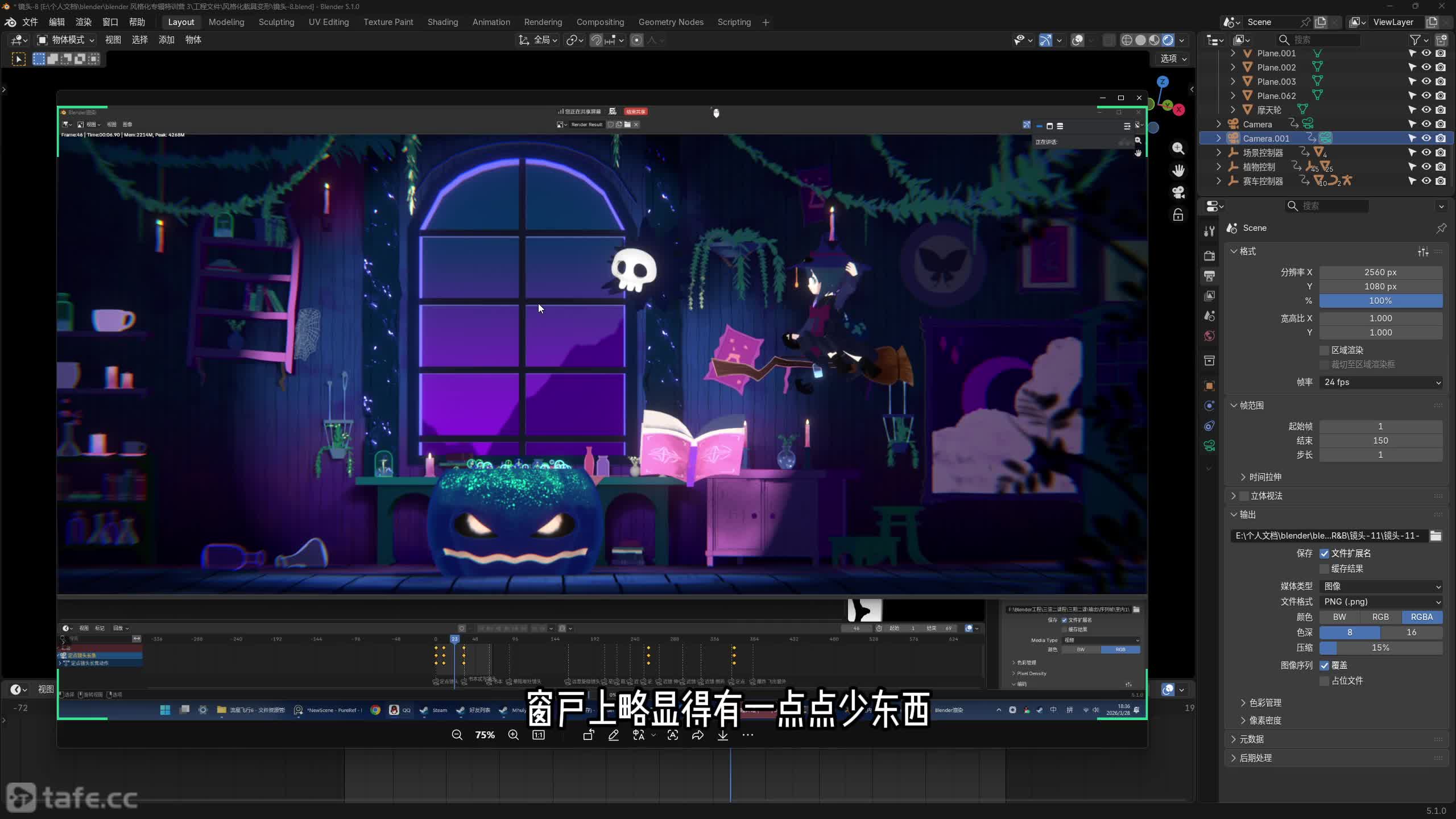This screenshot has height=819, width=1456.
Task: Toggle camera view icon in viewport gizmos
Action: 1178,192
